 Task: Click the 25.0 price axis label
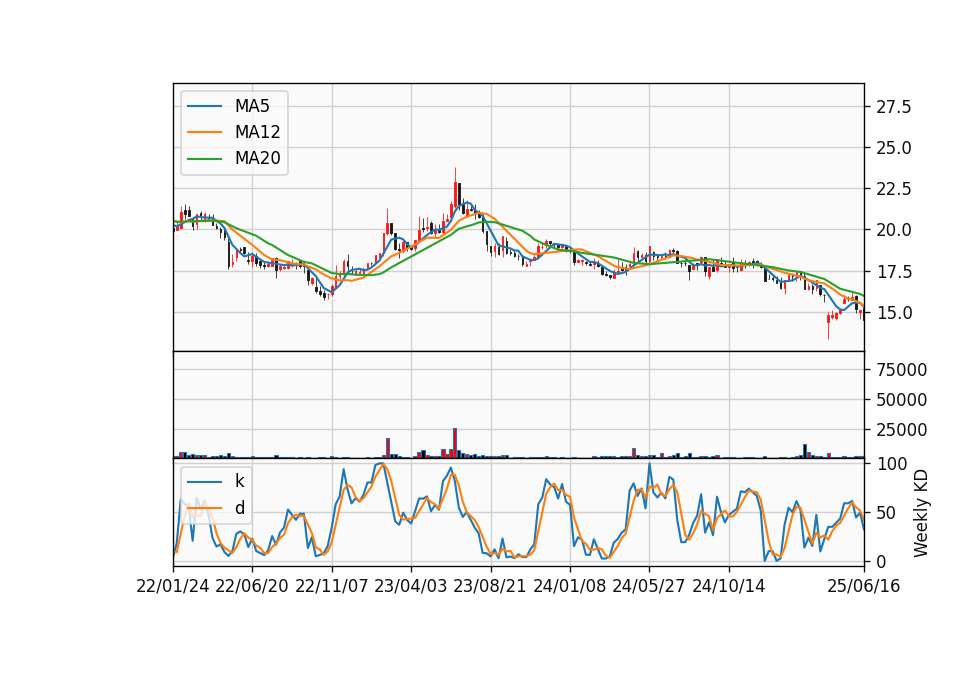point(893,148)
